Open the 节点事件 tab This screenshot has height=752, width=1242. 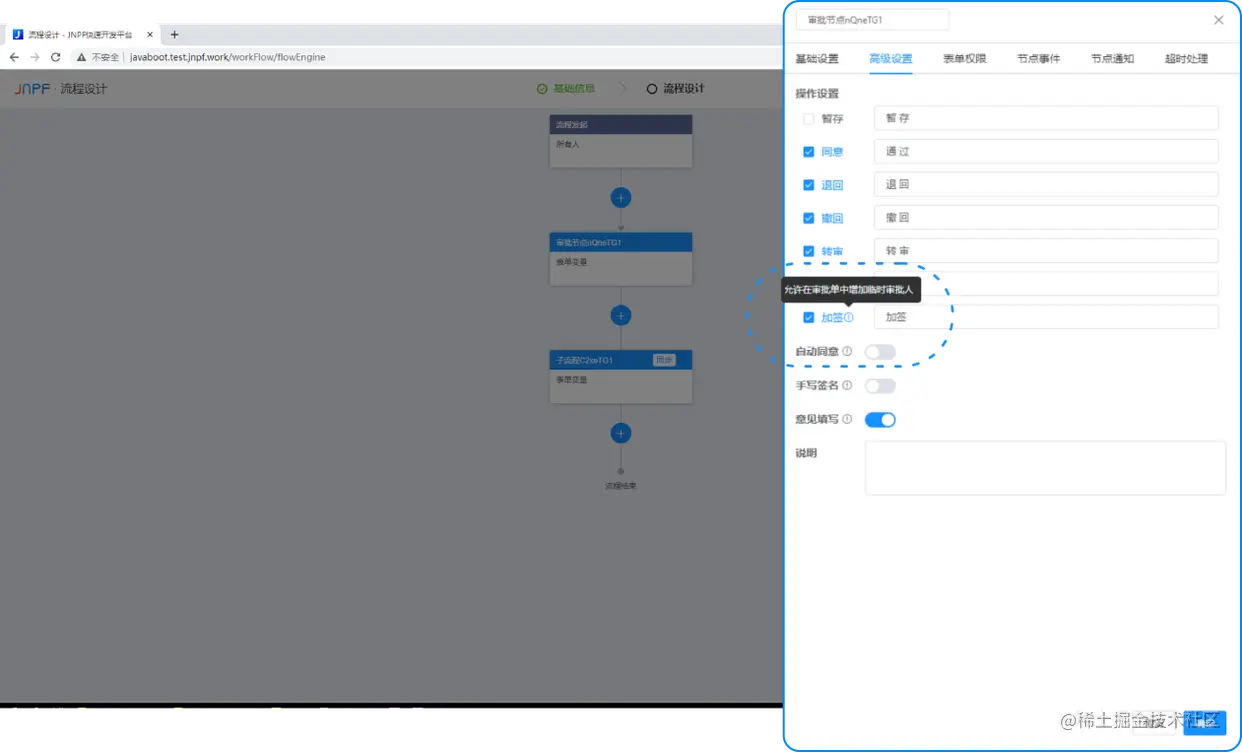[1039, 59]
